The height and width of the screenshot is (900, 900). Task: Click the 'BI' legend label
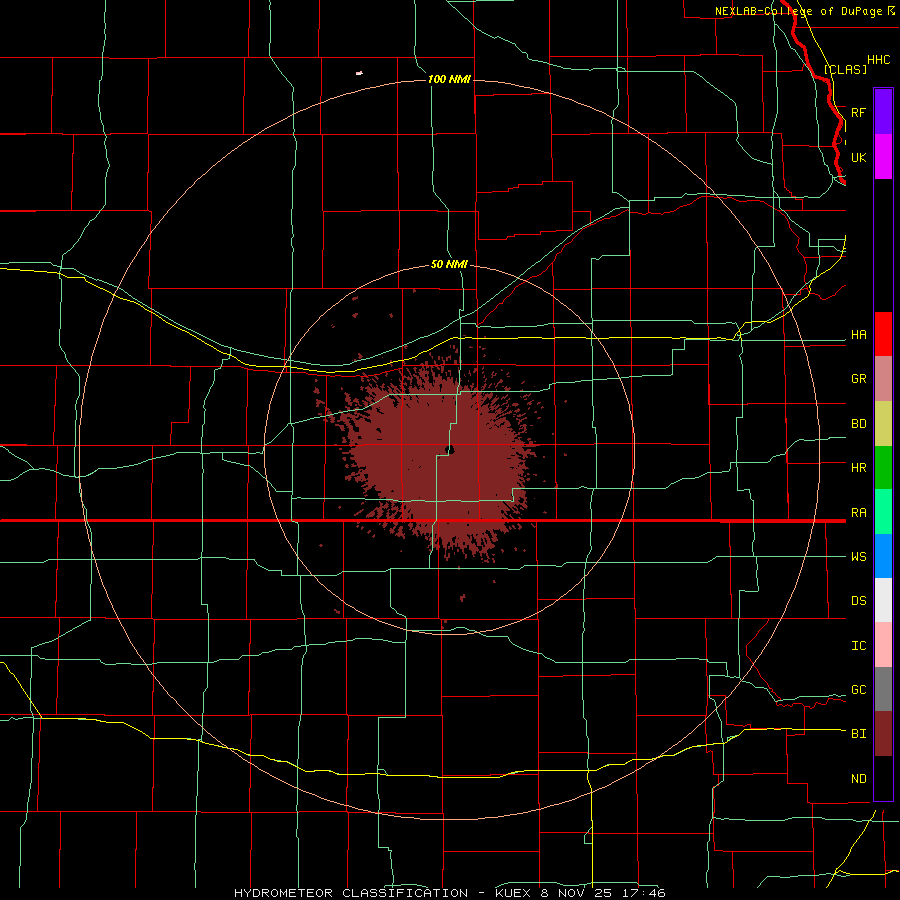click(x=858, y=734)
